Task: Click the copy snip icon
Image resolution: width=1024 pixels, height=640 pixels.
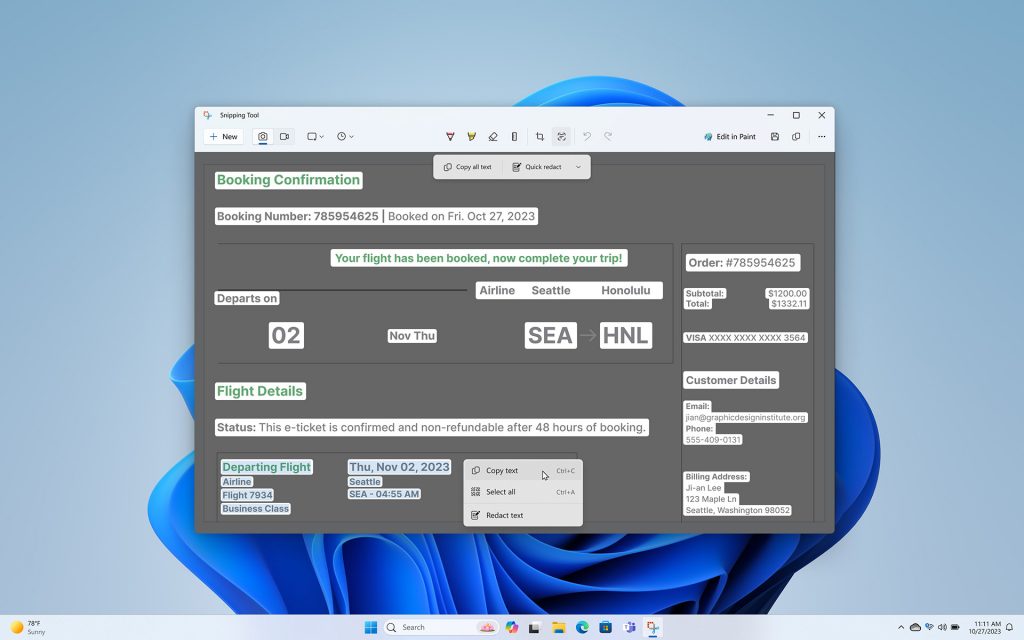Action: (796, 136)
